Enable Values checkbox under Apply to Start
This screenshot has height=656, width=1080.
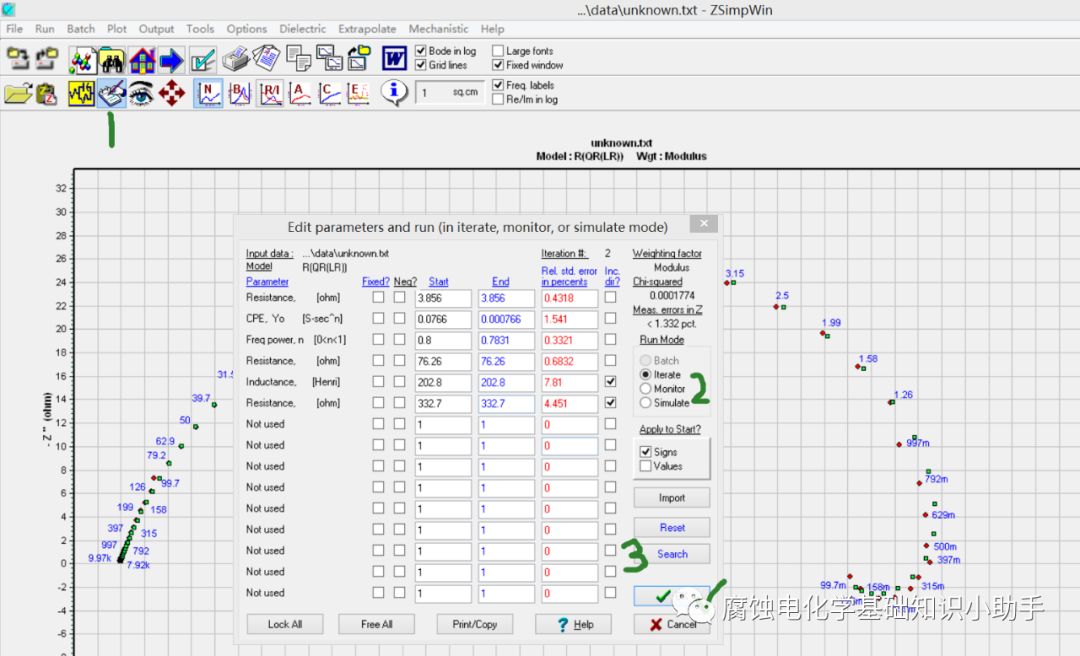coord(645,466)
